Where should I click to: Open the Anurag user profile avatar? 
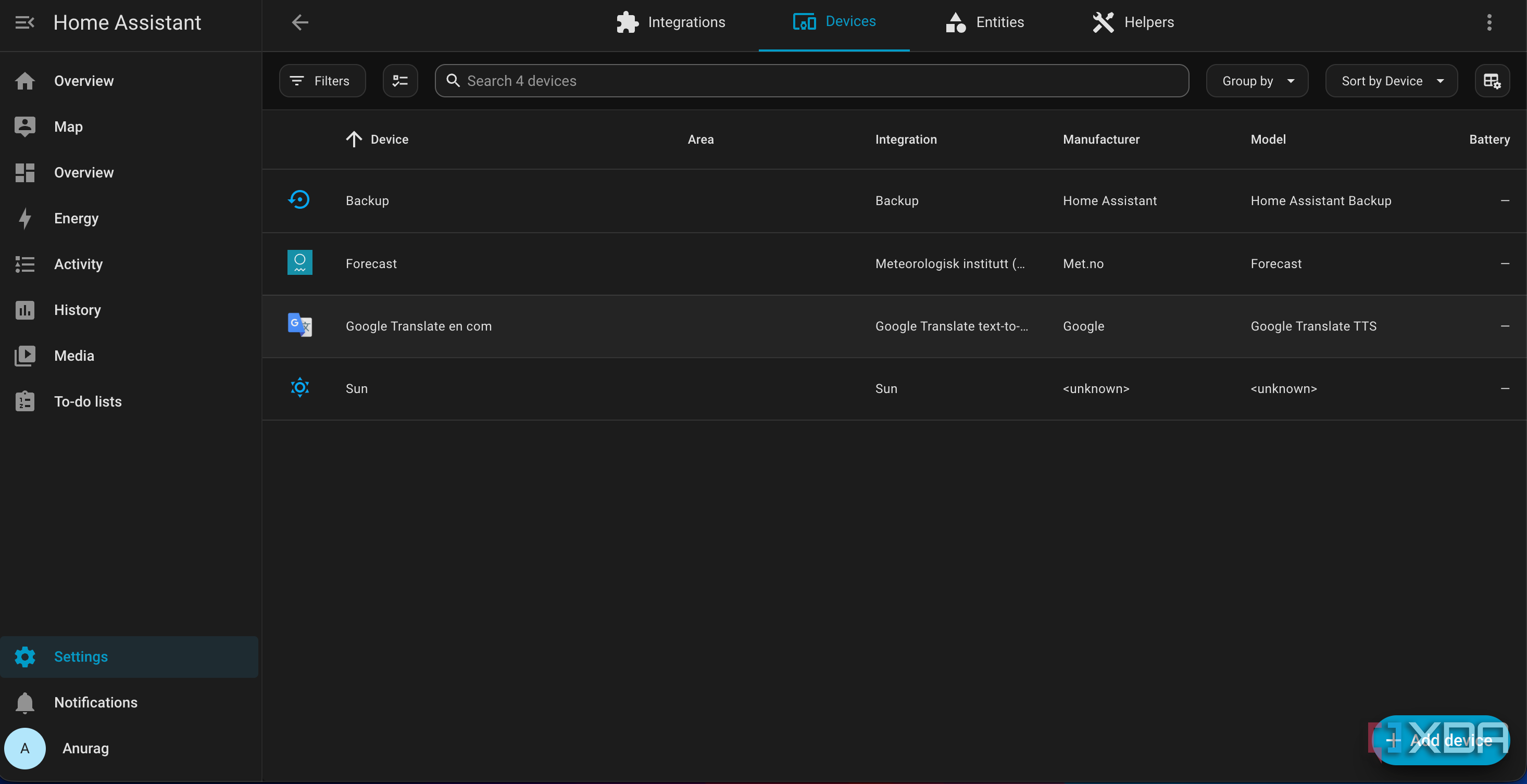point(25,749)
